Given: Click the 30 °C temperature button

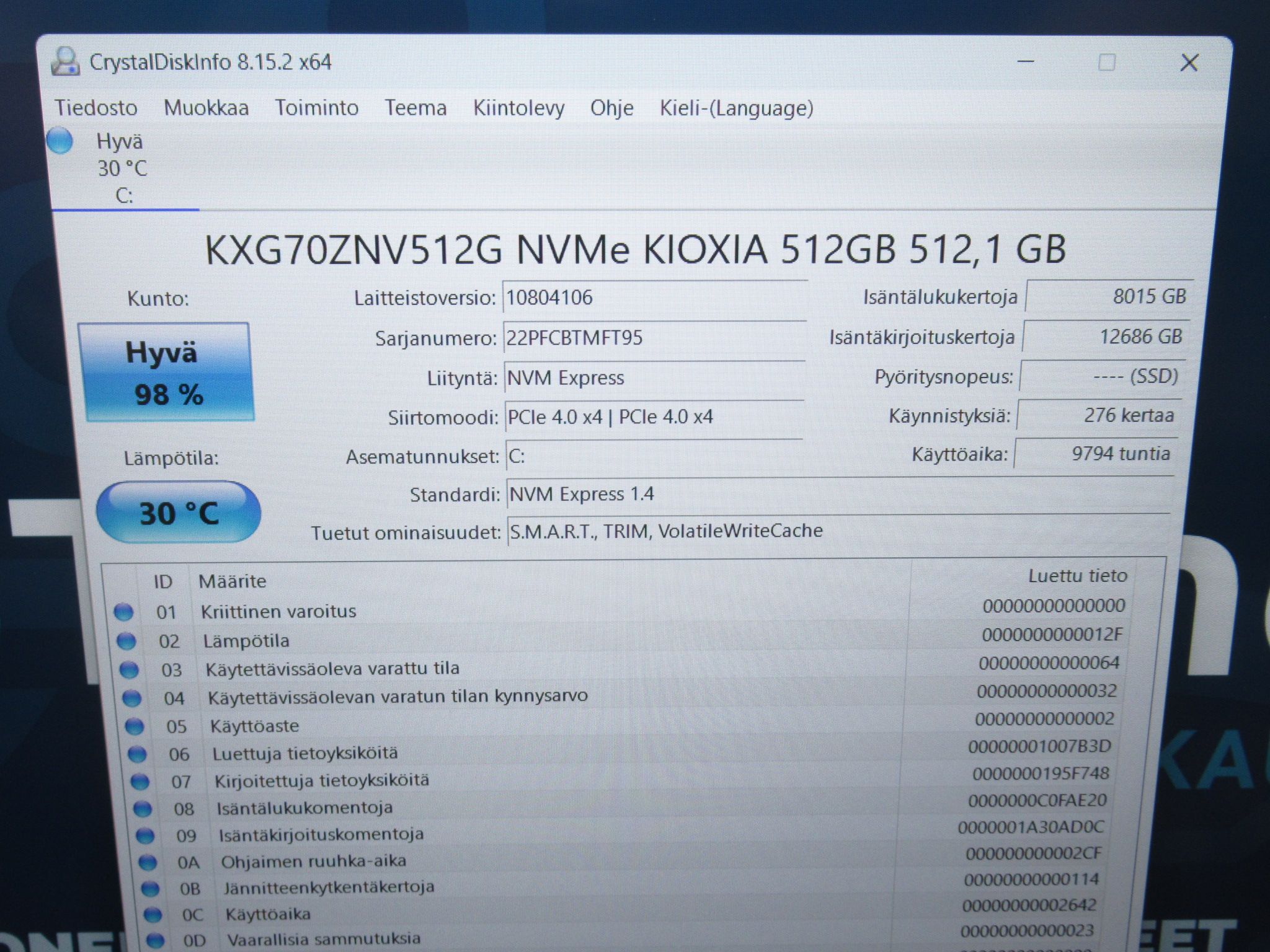Looking at the screenshot, I should (x=179, y=513).
